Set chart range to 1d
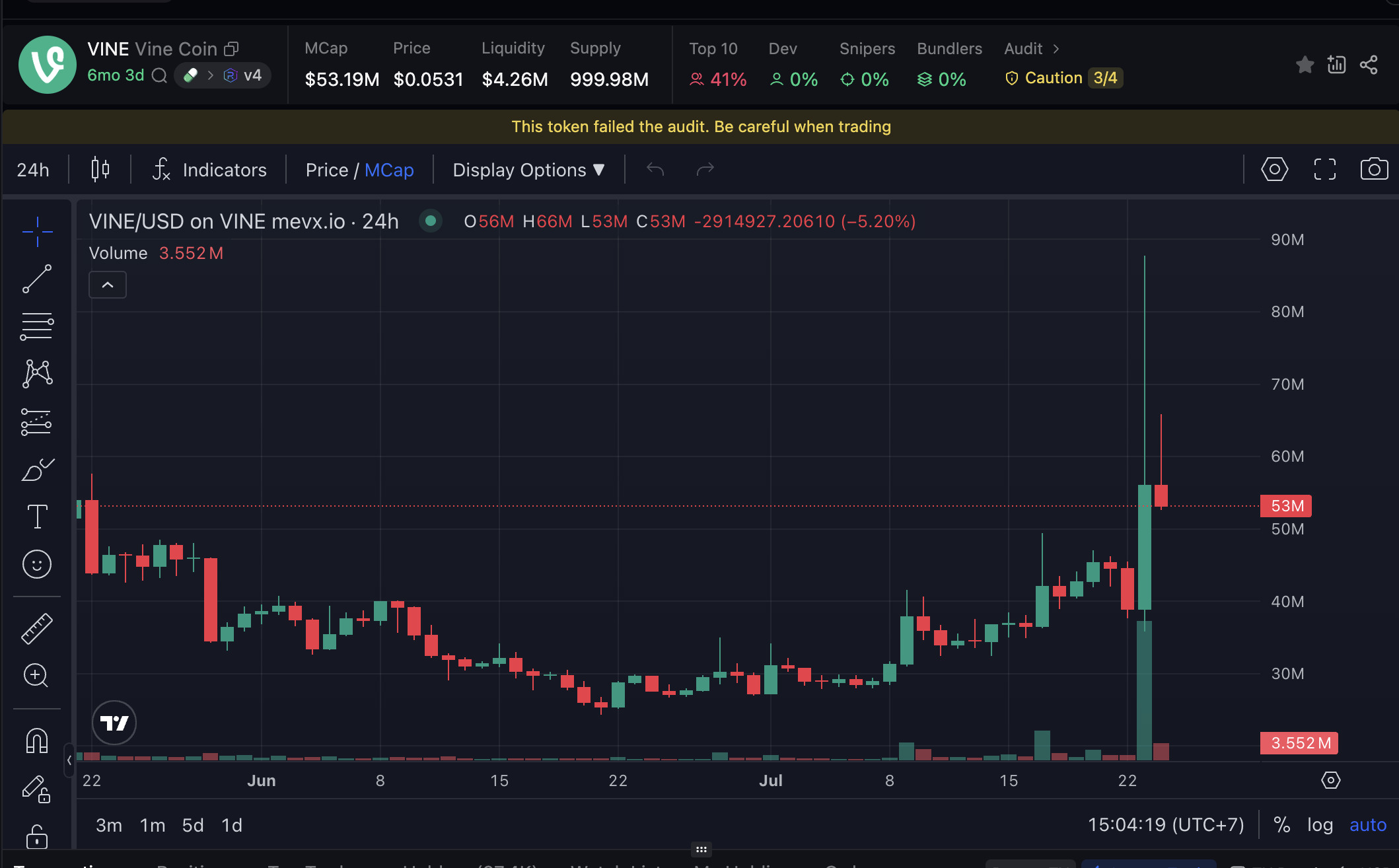 tap(232, 825)
